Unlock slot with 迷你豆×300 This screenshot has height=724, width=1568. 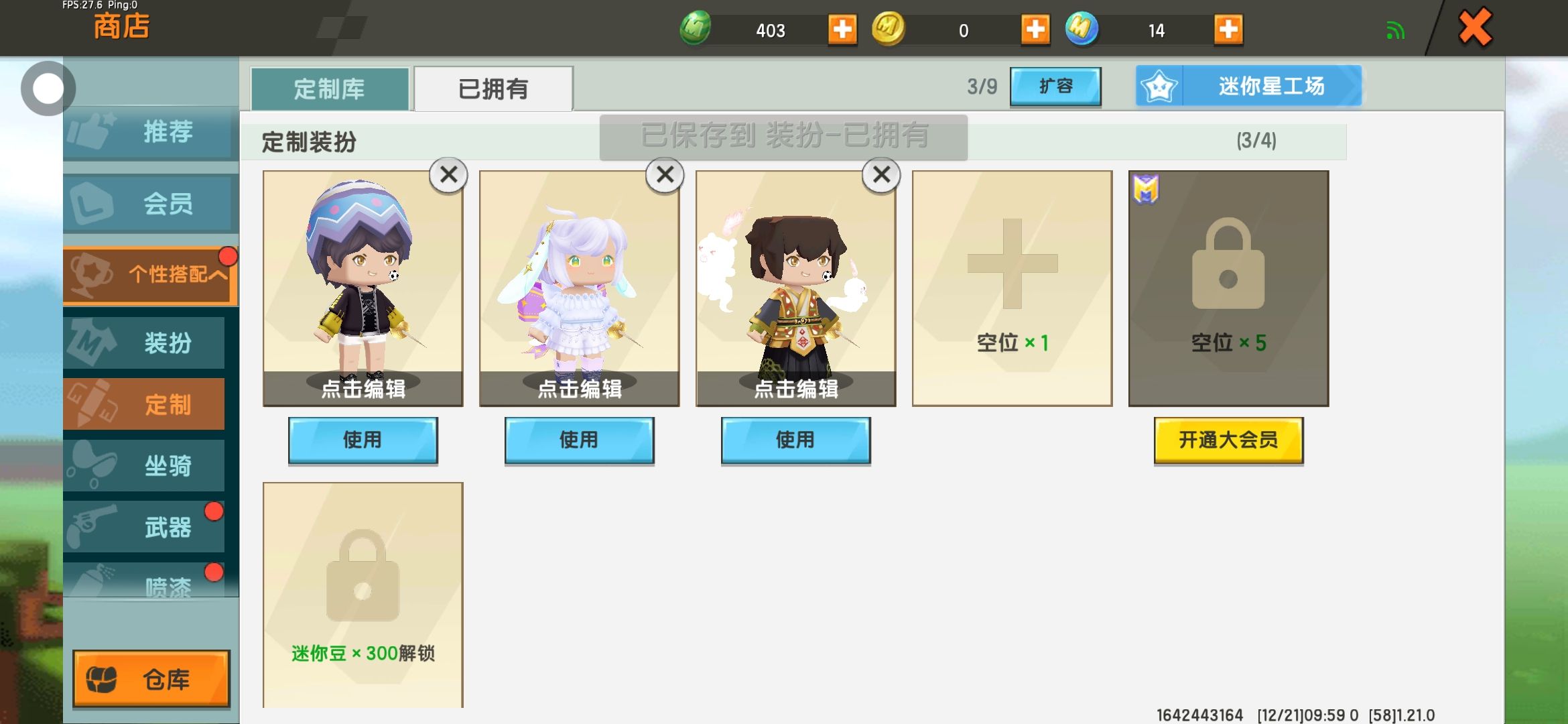[x=363, y=595]
